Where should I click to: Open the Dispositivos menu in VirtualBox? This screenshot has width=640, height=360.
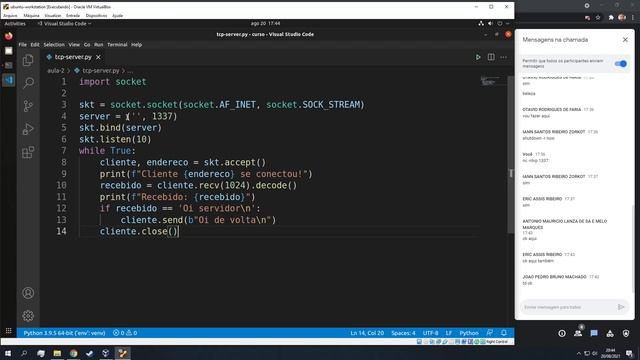click(x=96, y=16)
